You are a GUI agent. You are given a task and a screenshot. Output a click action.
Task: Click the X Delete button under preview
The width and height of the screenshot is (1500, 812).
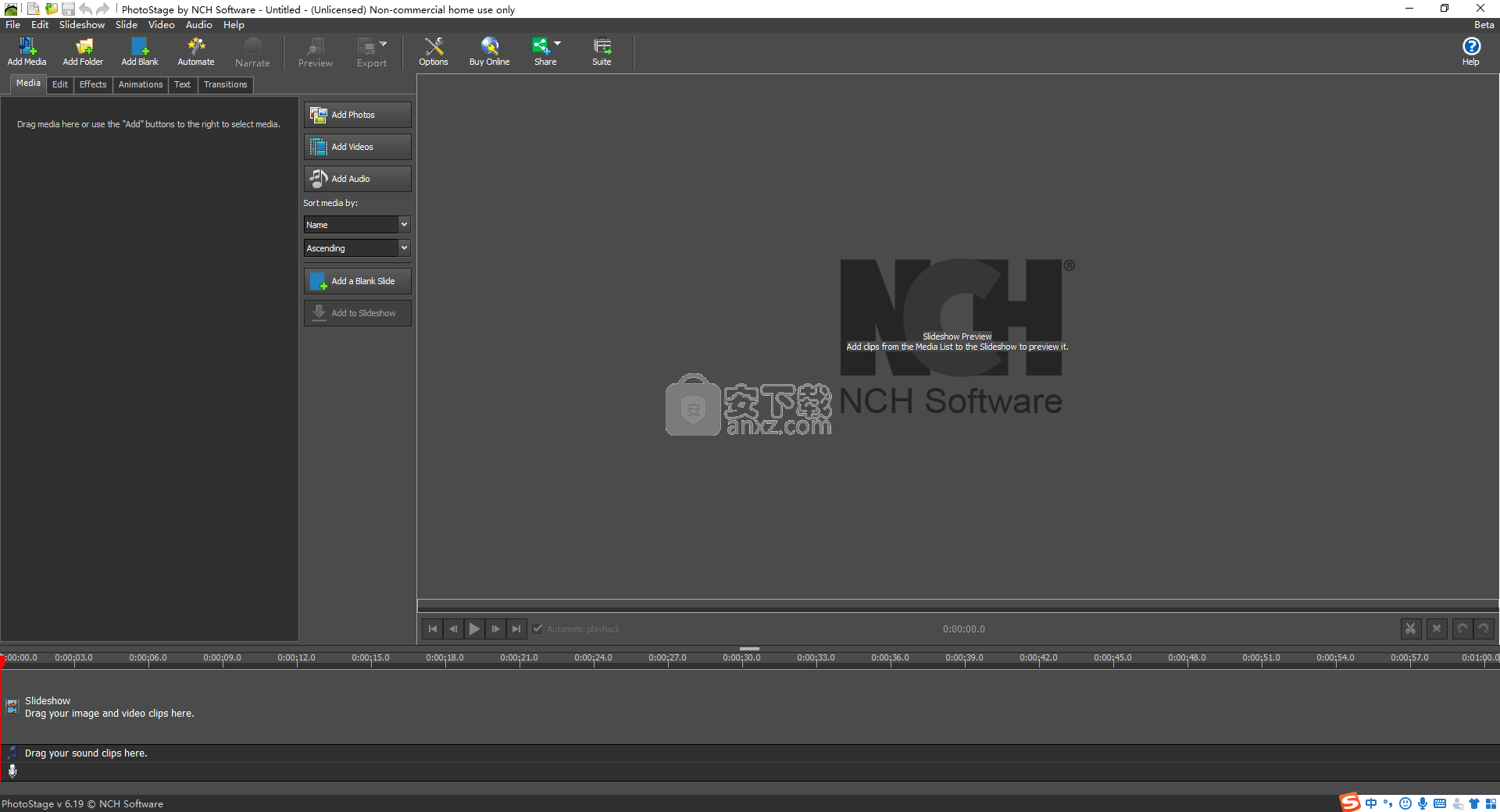click(1437, 629)
